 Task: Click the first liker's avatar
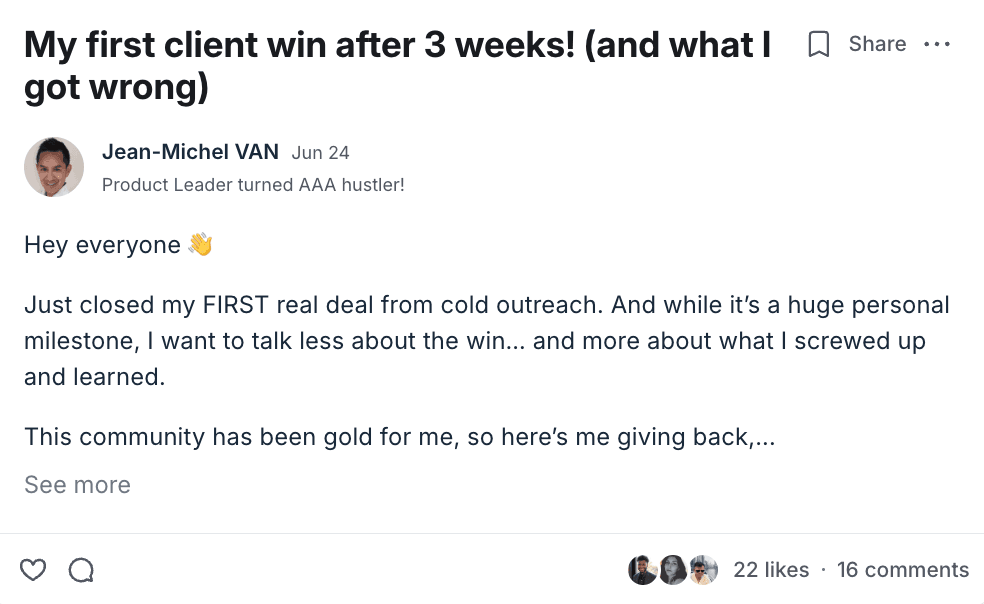(642, 570)
